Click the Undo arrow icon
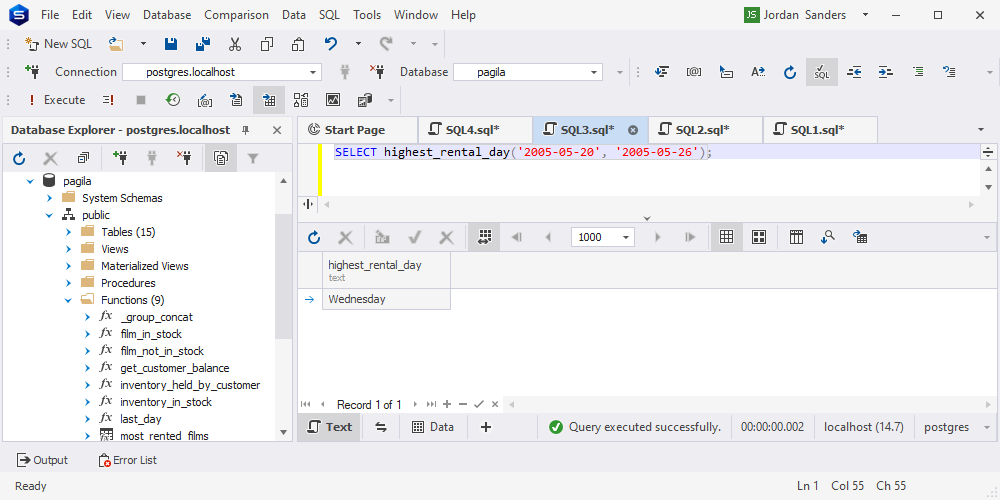1000x500 pixels. (x=330, y=44)
